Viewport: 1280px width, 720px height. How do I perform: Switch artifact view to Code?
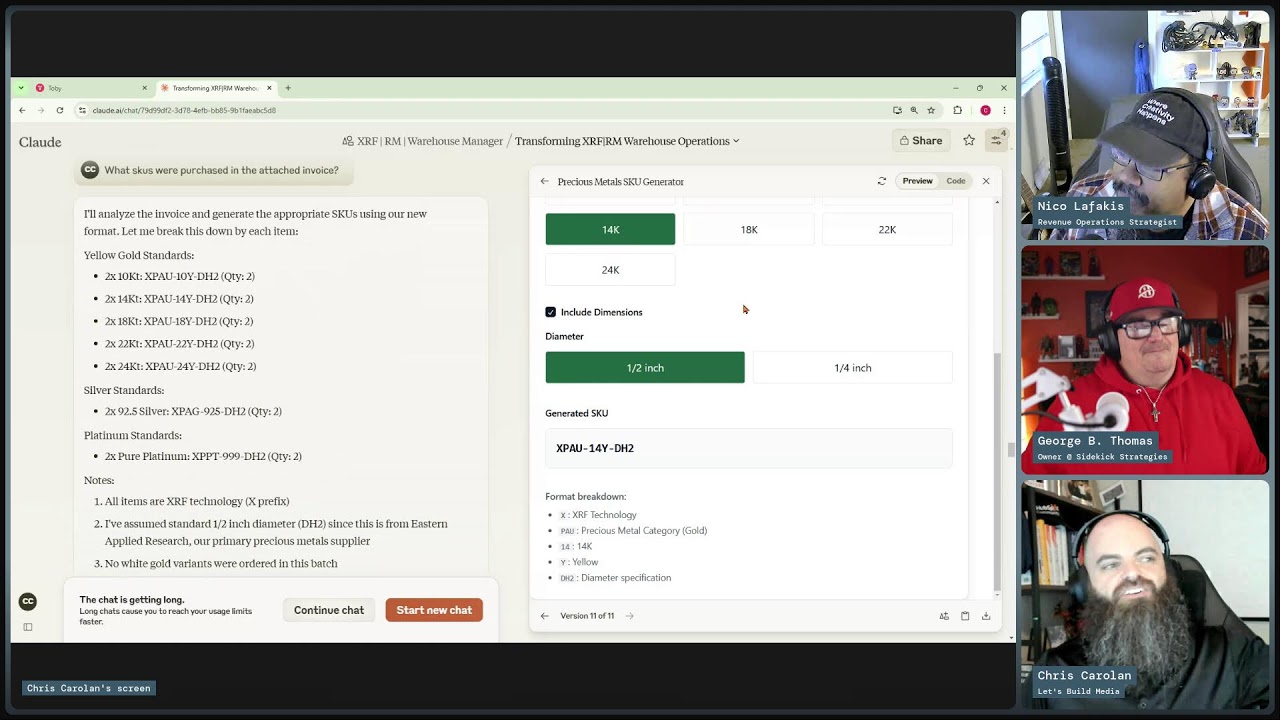click(956, 181)
